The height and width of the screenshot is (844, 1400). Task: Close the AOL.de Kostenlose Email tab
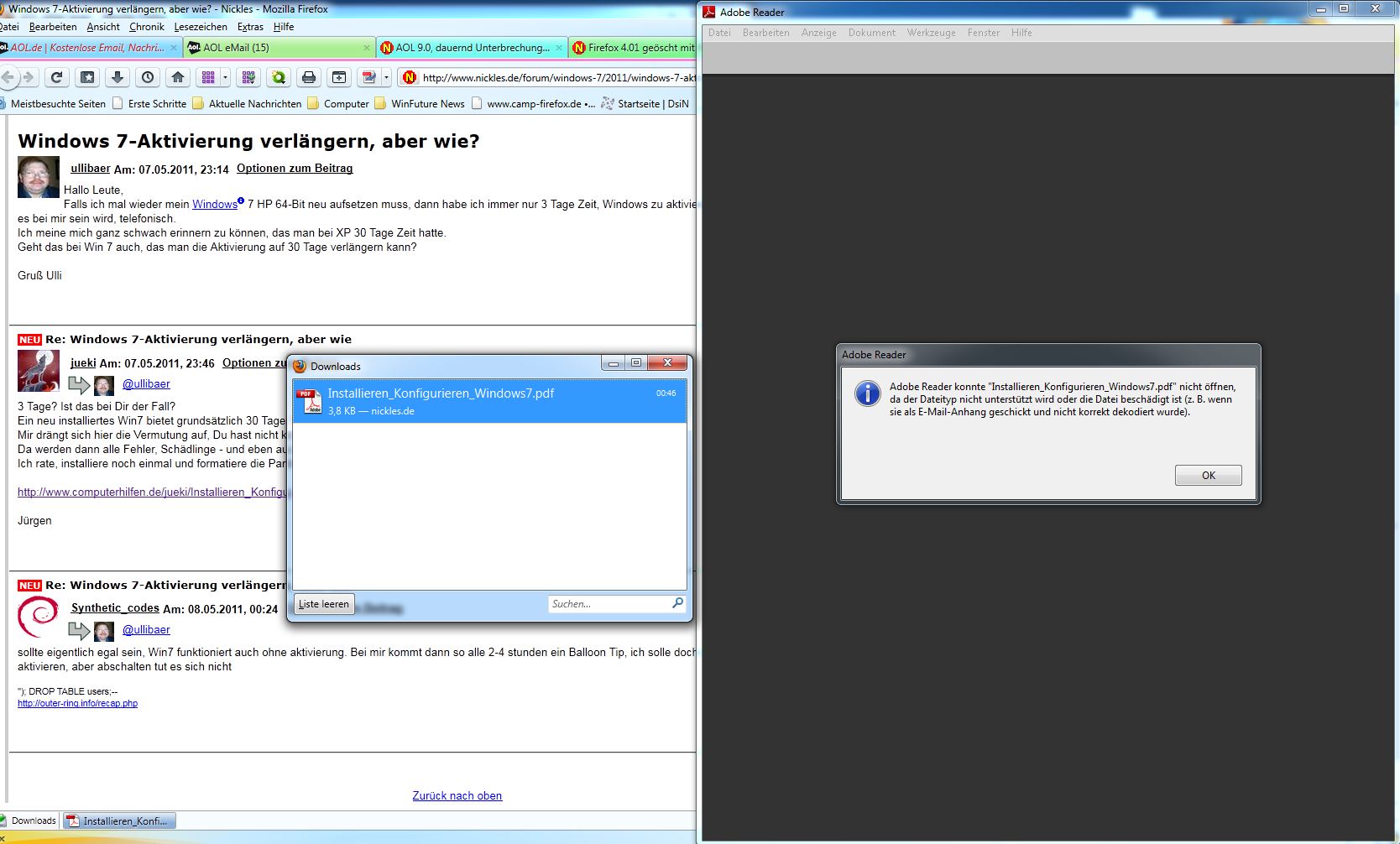174,48
